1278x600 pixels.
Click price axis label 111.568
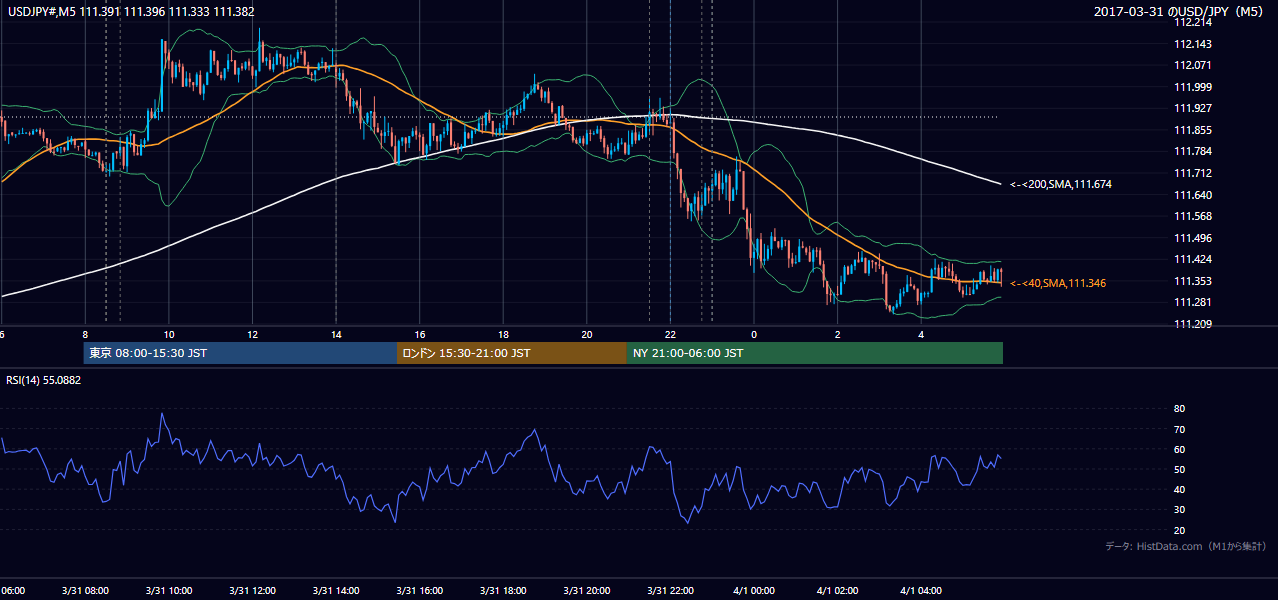click(x=1193, y=216)
